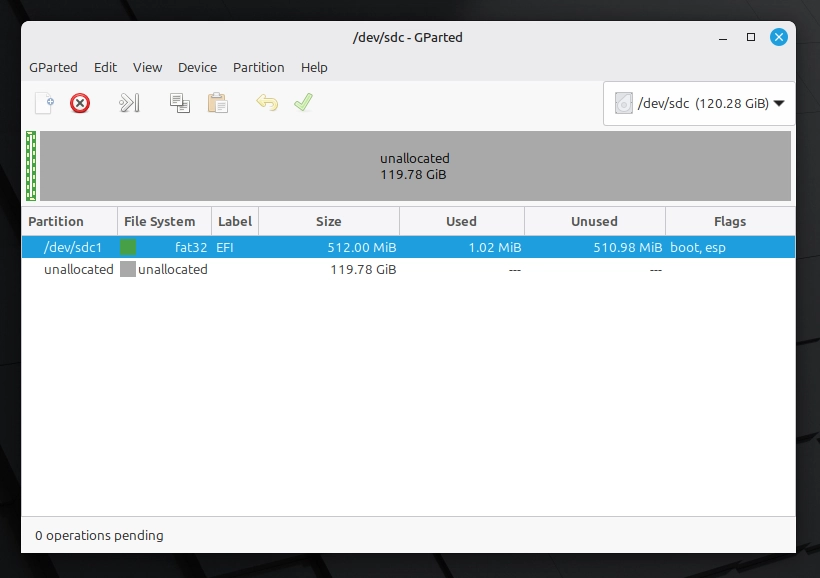820x578 pixels.
Task: Open the Partition menu
Action: coord(258,67)
